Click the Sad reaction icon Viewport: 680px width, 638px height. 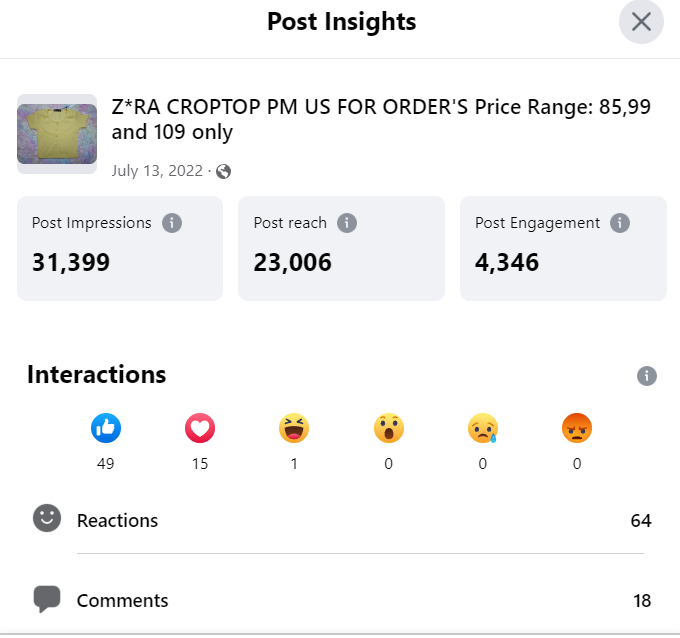pos(482,429)
